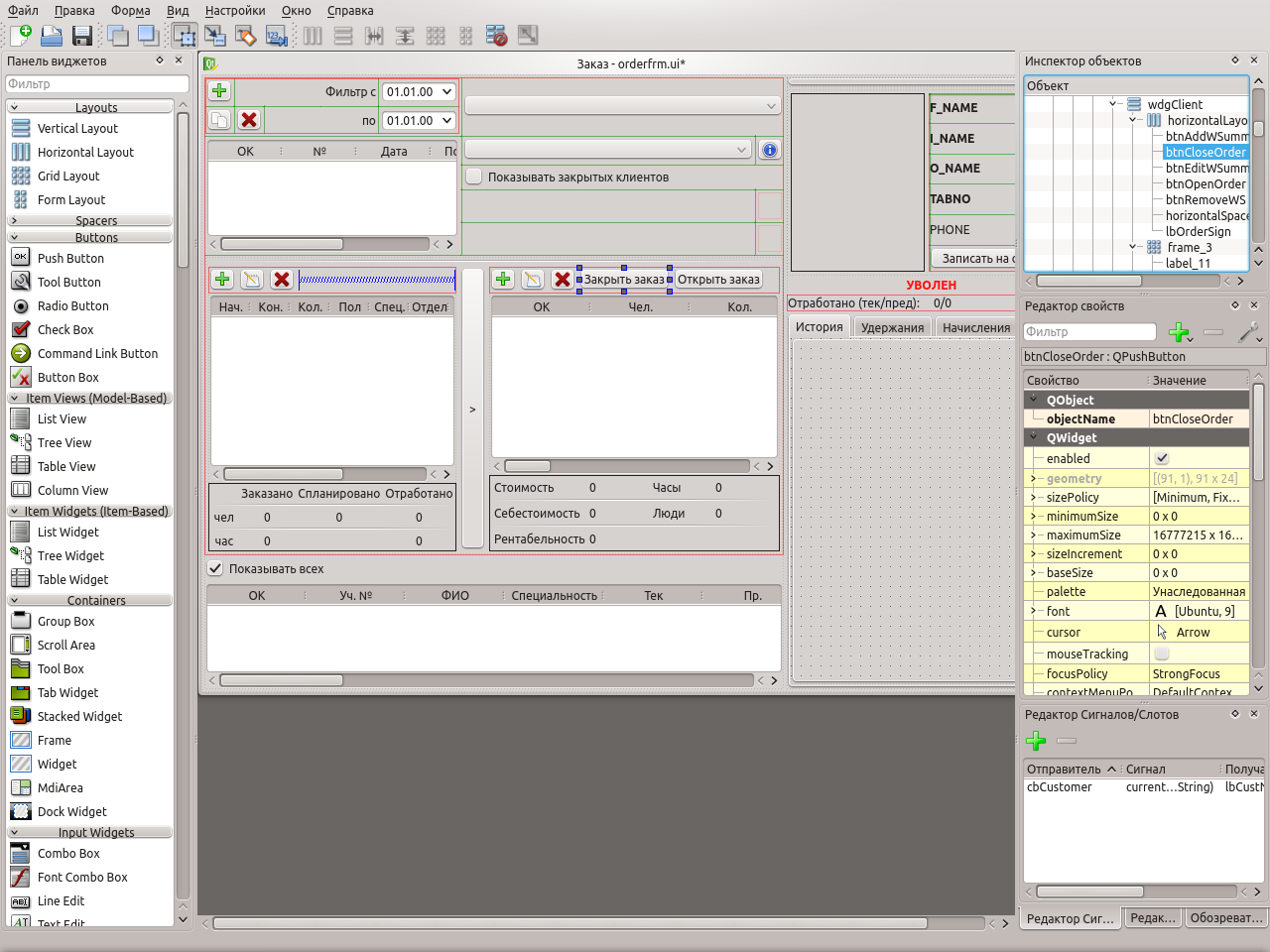The height and width of the screenshot is (952, 1270).
Task: Open the 'Фильтр с' date dropdown
Action: click(x=446, y=91)
